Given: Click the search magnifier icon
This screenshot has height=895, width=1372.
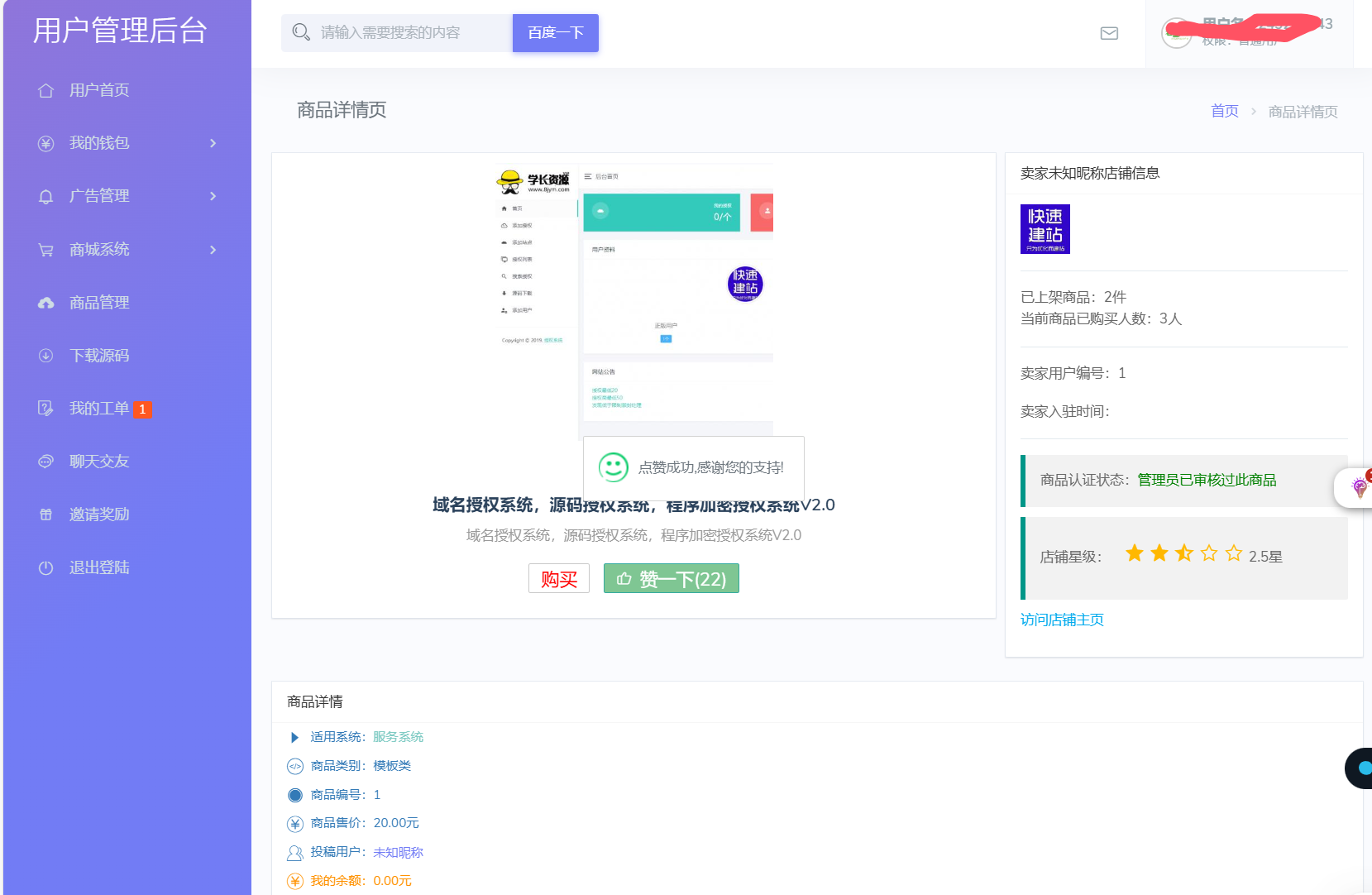Looking at the screenshot, I should [x=301, y=32].
